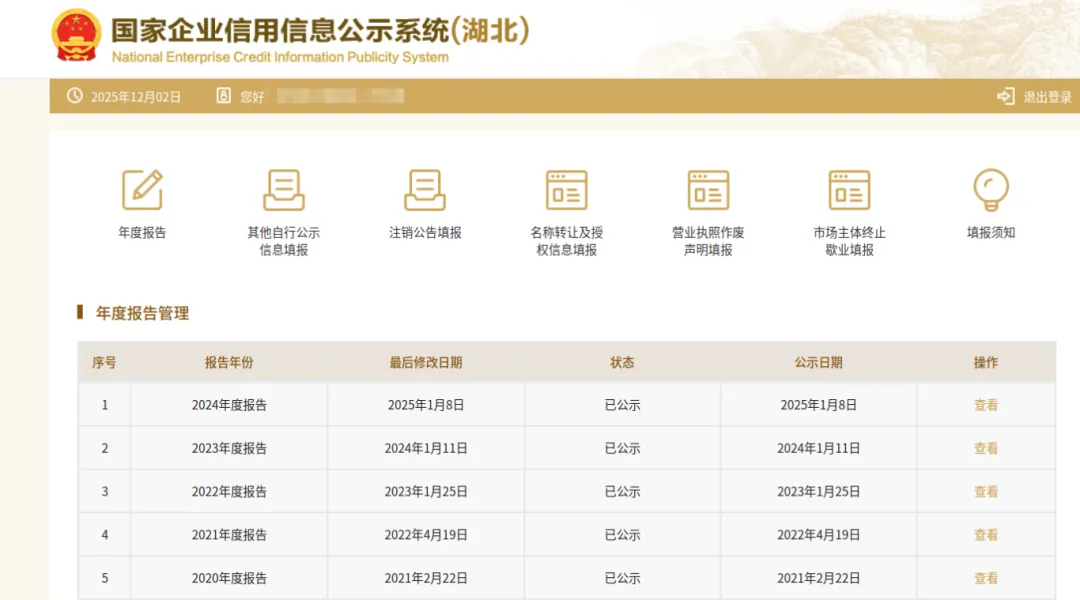Click 2025年1月8日 in the 公示日期 column
The image size is (1080, 600).
(x=818, y=405)
